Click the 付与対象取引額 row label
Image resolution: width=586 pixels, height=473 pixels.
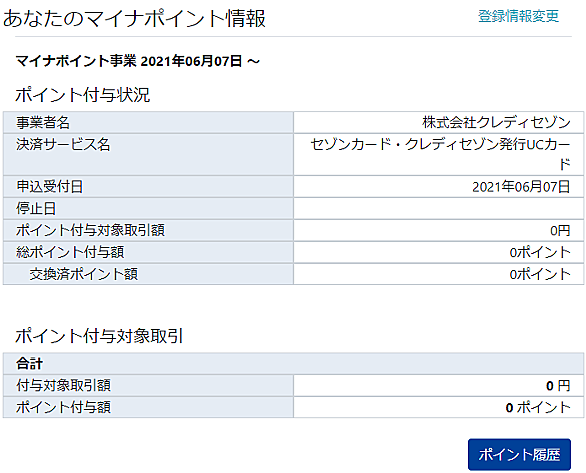click(63, 385)
